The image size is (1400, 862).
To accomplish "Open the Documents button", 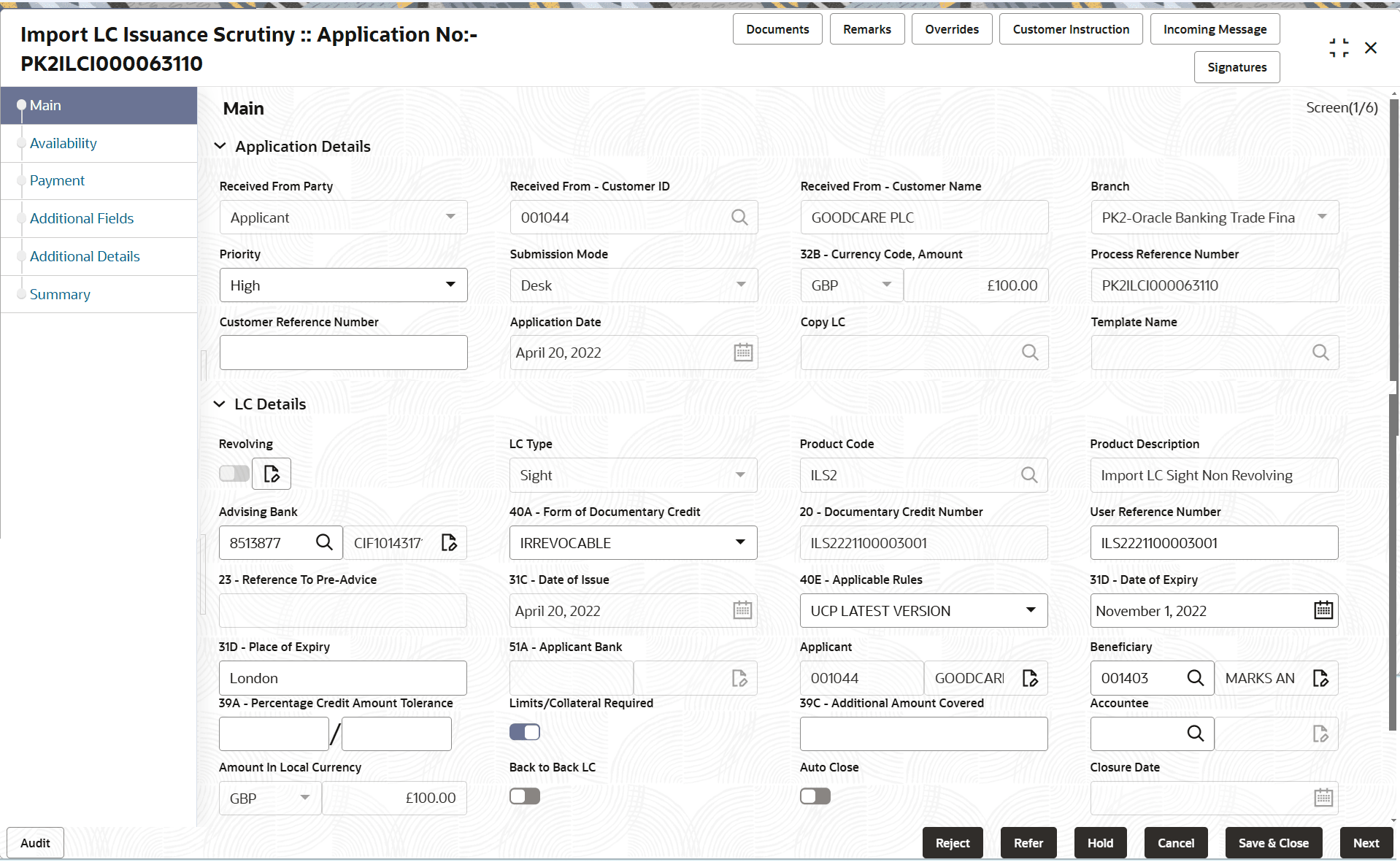I will (x=777, y=29).
